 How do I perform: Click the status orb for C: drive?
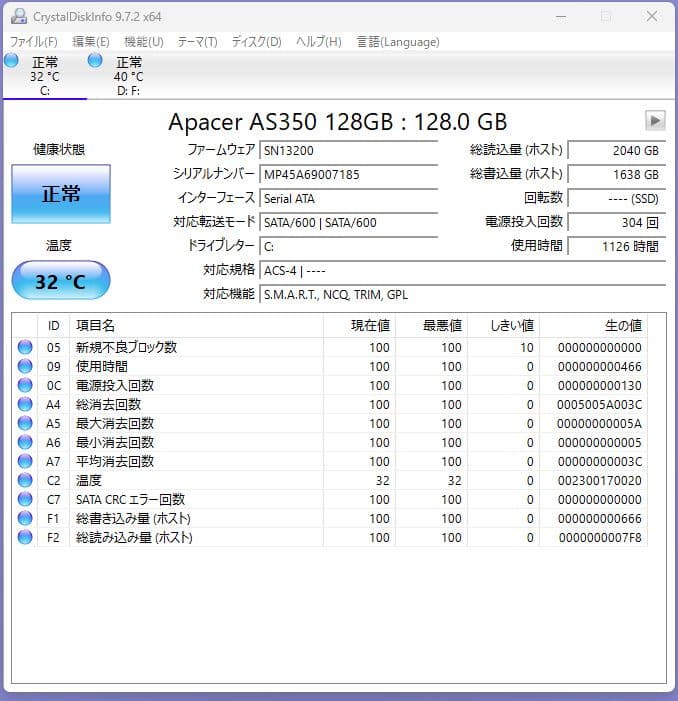12,60
